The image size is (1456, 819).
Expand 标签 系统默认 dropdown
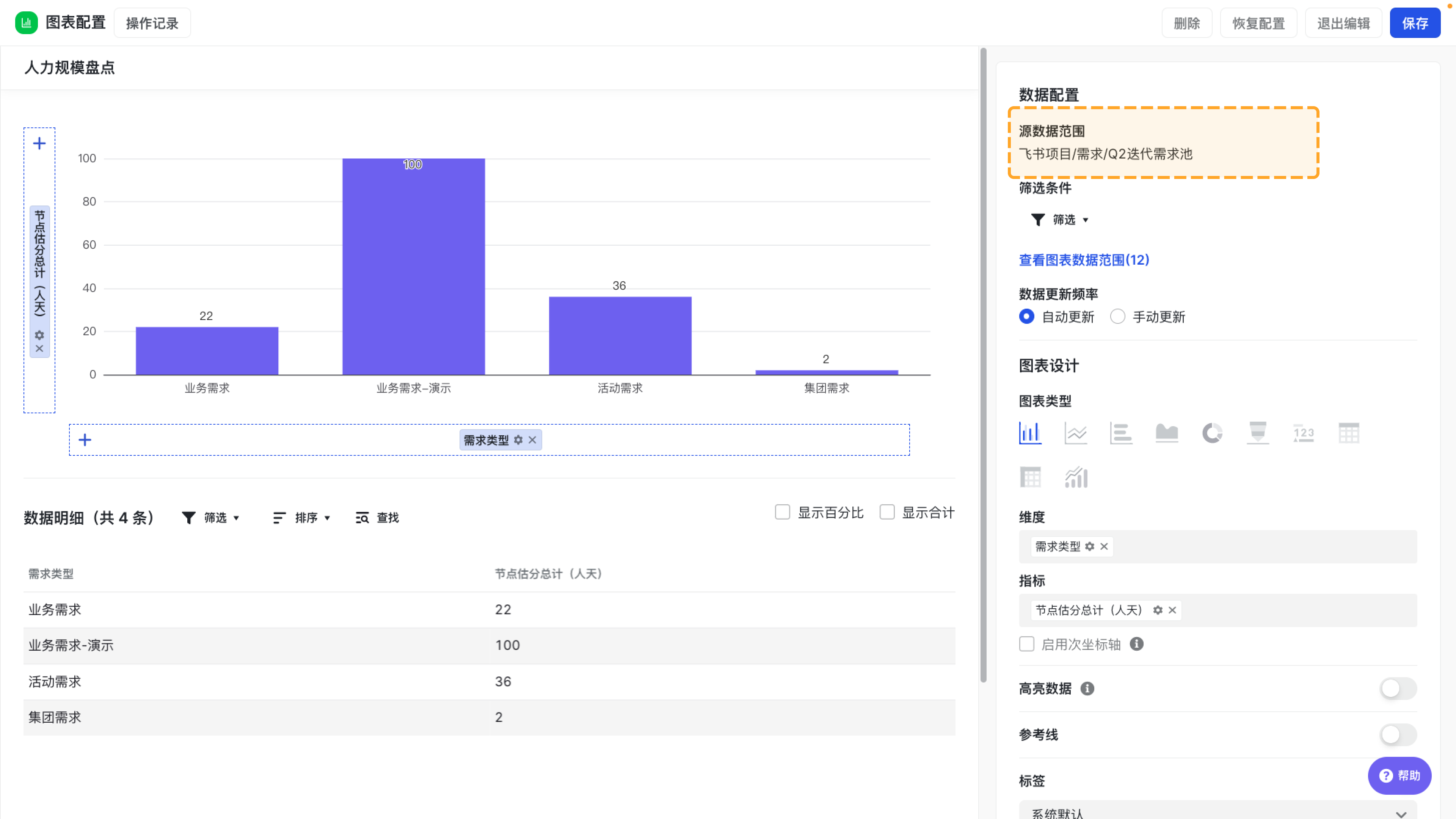(1218, 811)
